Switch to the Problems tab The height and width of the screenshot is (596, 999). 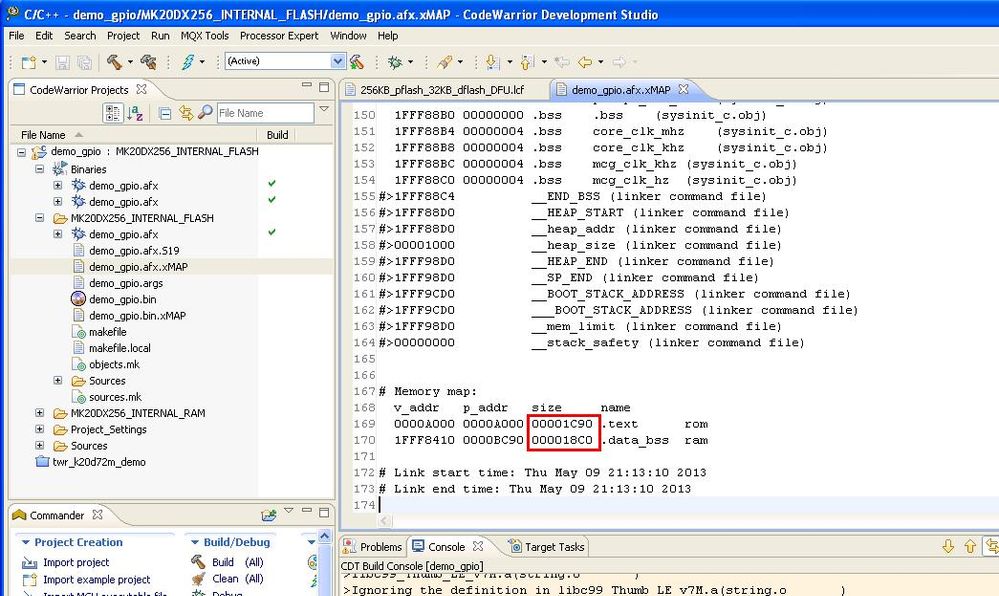click(x=373, y=546)
